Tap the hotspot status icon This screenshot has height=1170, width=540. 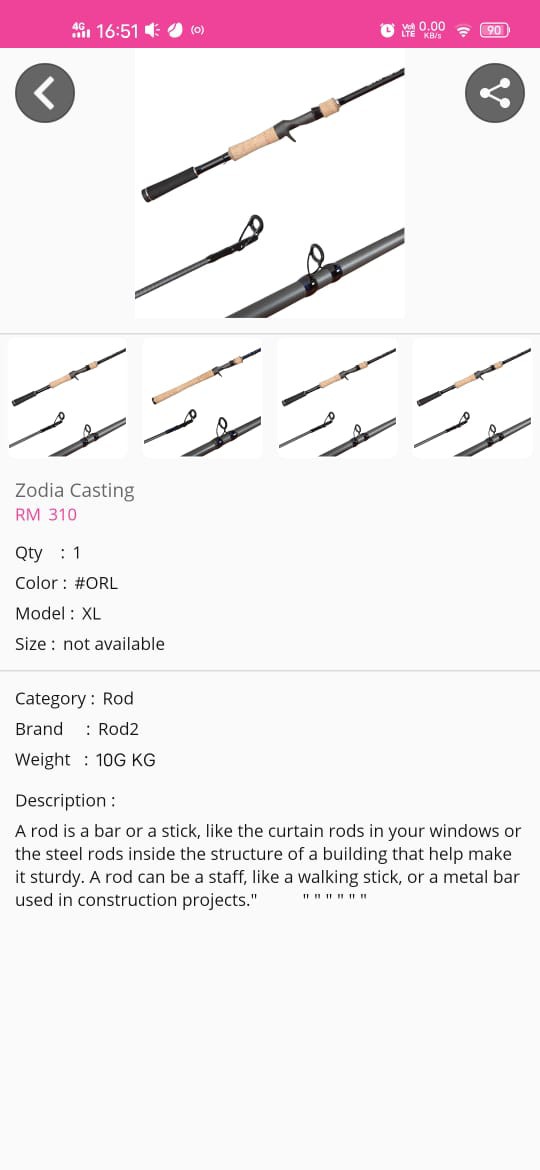click(198, 30)
